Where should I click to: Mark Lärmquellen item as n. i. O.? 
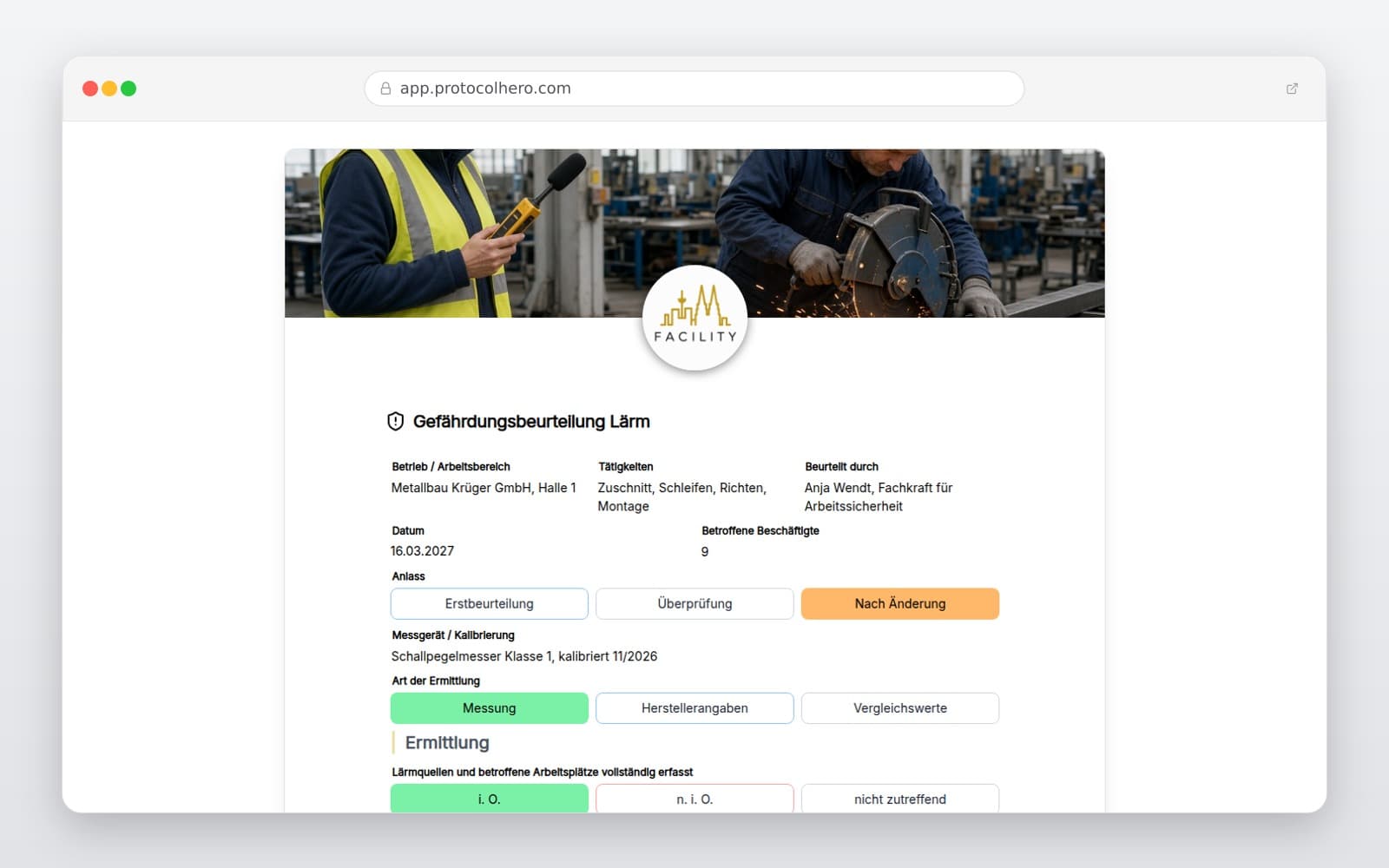point(694,799)
